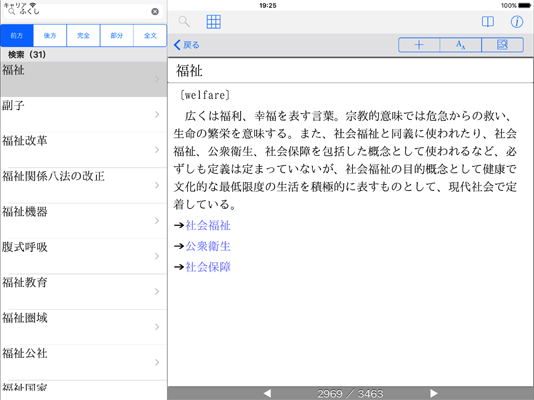Image resolution: width=534 pixels, height=400 pixels.
Task: Open the book icon in toolbar
Action: click(488, 22)
